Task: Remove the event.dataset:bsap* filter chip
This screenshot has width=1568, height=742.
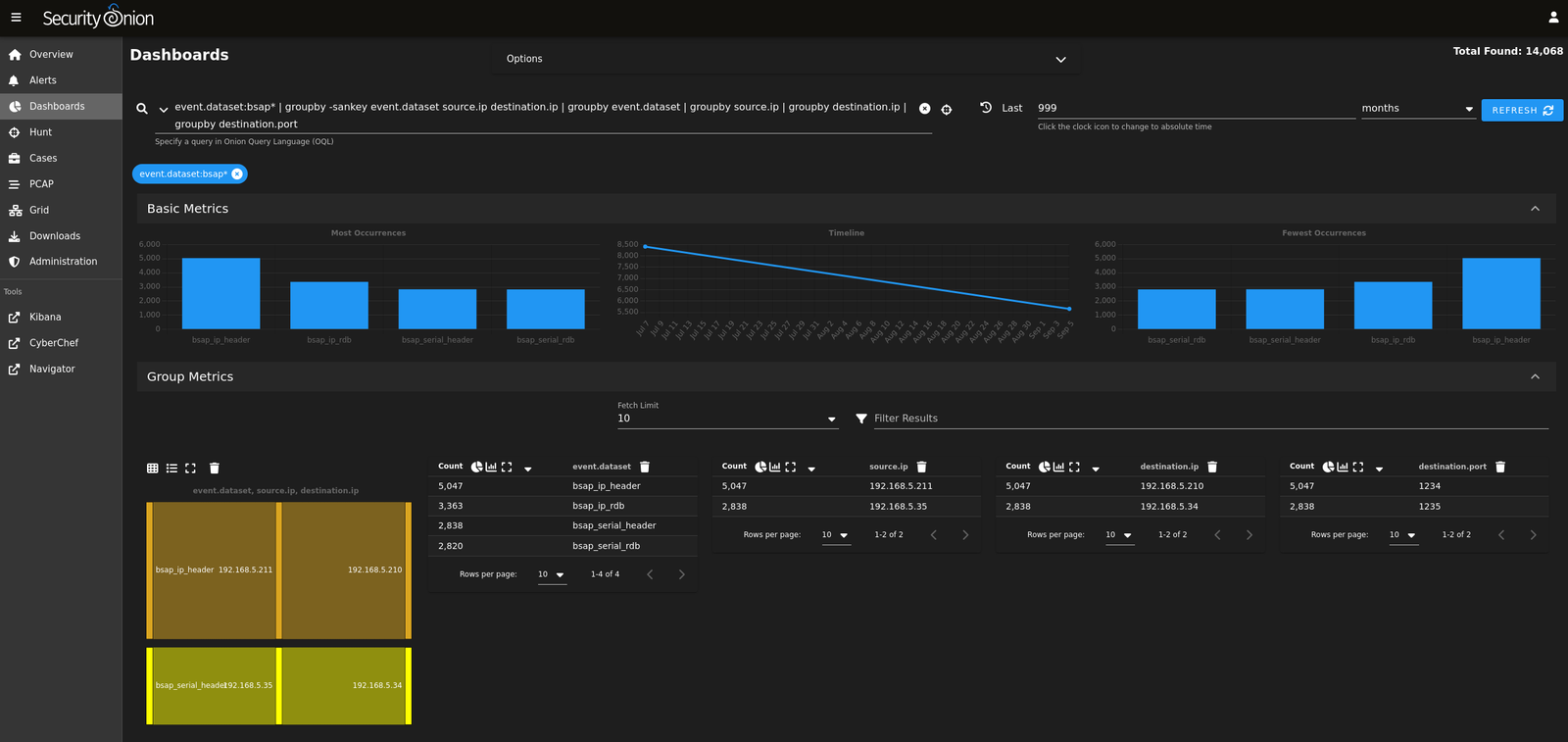Action: click(237, 174)
